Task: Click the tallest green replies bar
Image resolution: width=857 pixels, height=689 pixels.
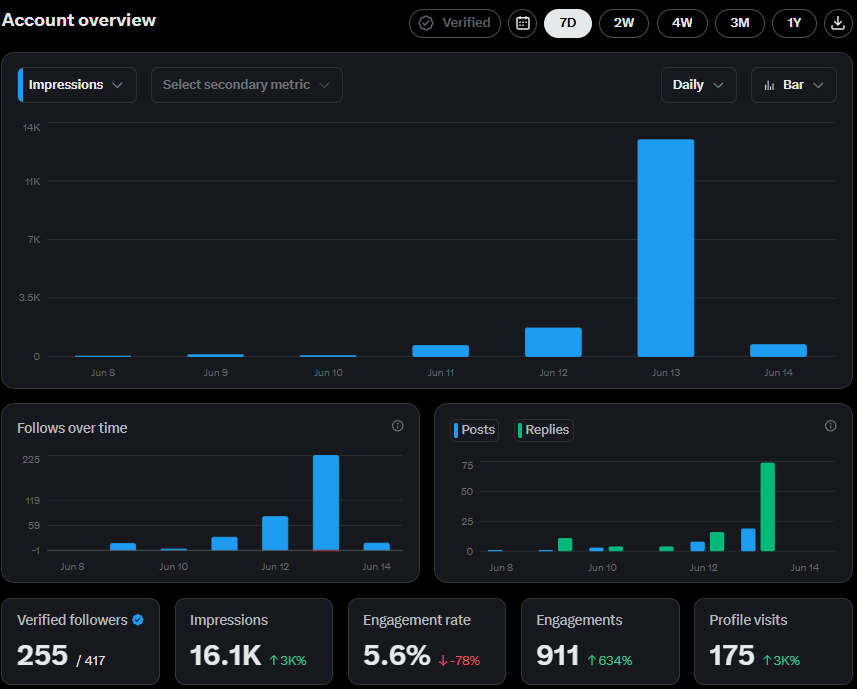Action: point(767,507)
